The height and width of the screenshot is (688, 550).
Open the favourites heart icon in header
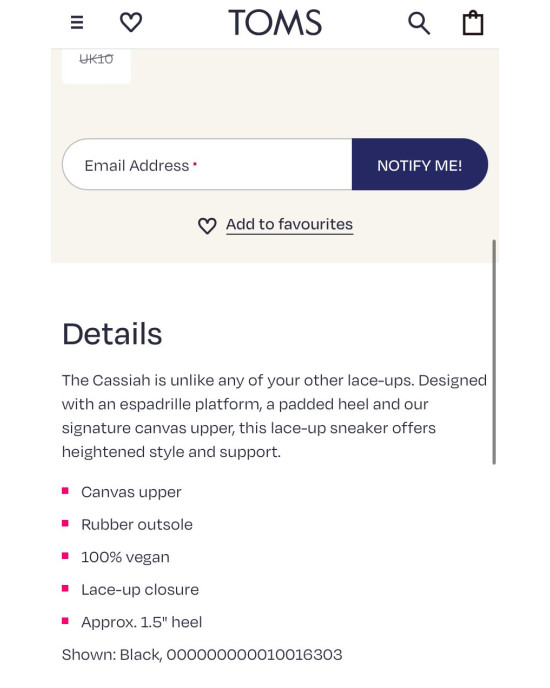pyautogui.click(x=131, y=22)
